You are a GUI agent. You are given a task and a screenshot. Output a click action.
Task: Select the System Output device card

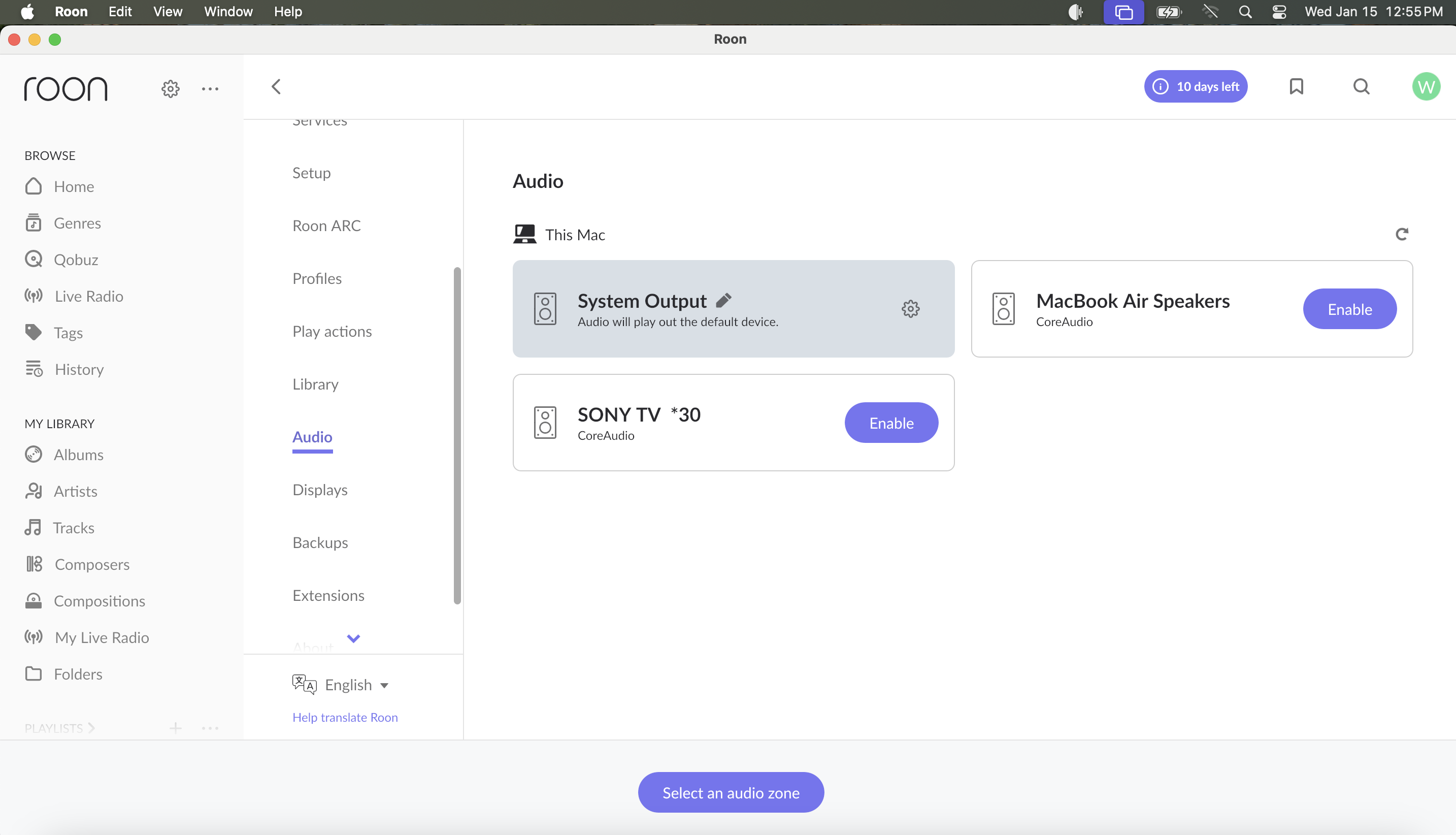click(x=733, y=308)
